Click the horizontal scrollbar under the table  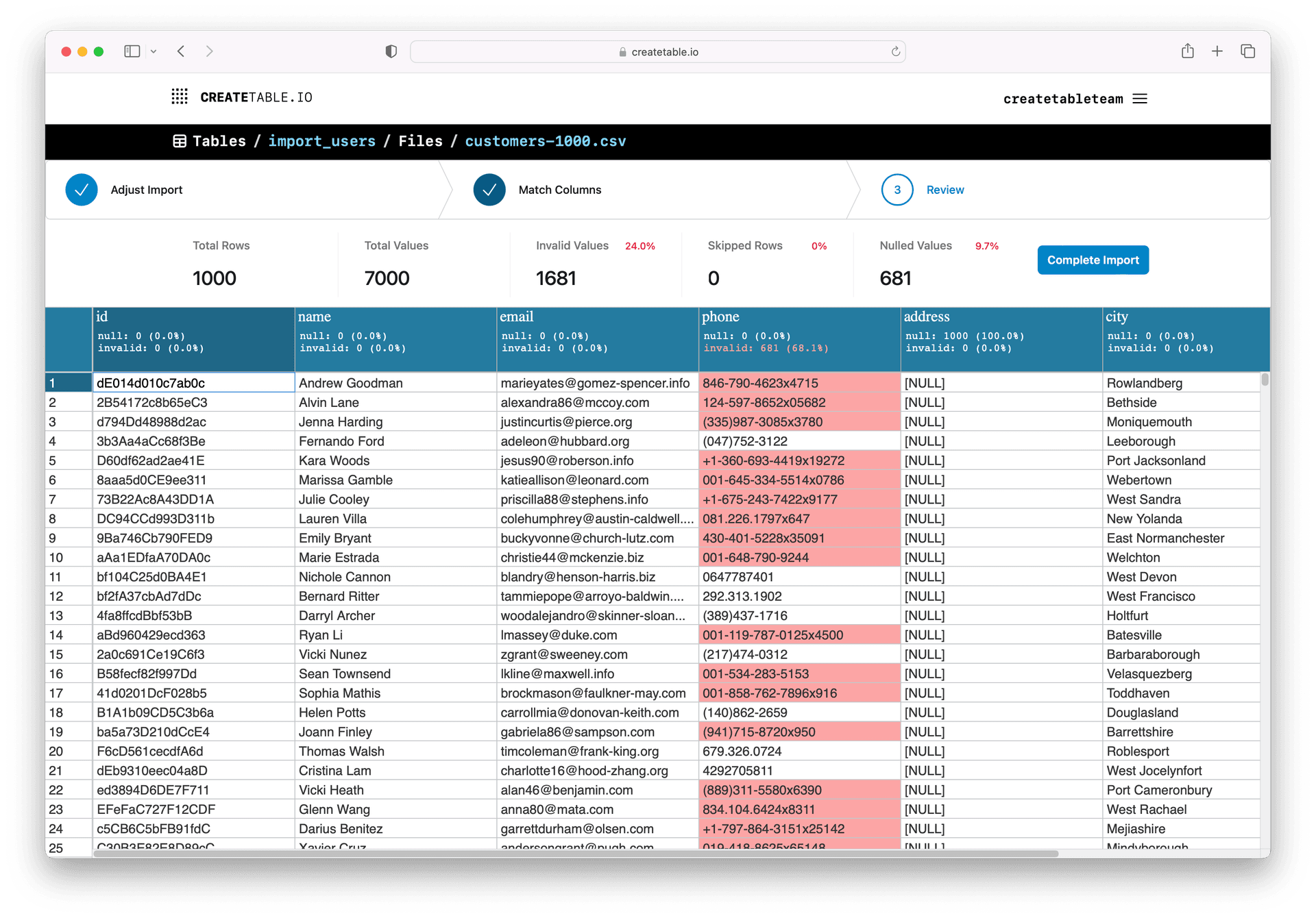point(576,854)
